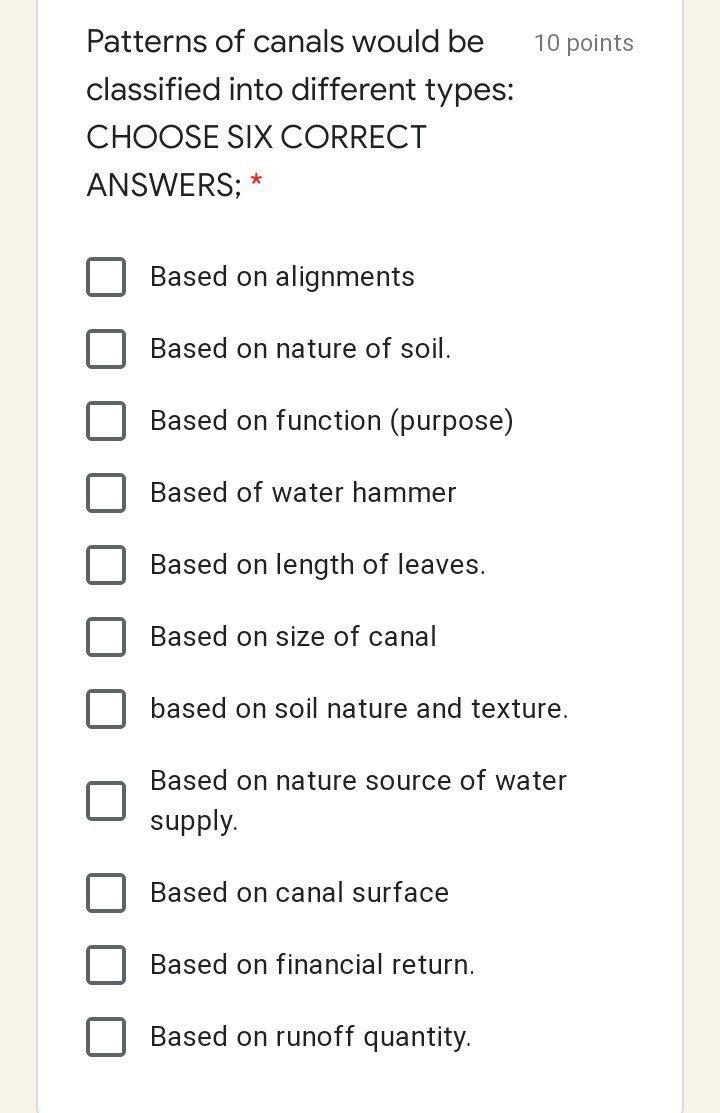Check the 'based on soil nature and texture.' checkbox

pos(106,709)
